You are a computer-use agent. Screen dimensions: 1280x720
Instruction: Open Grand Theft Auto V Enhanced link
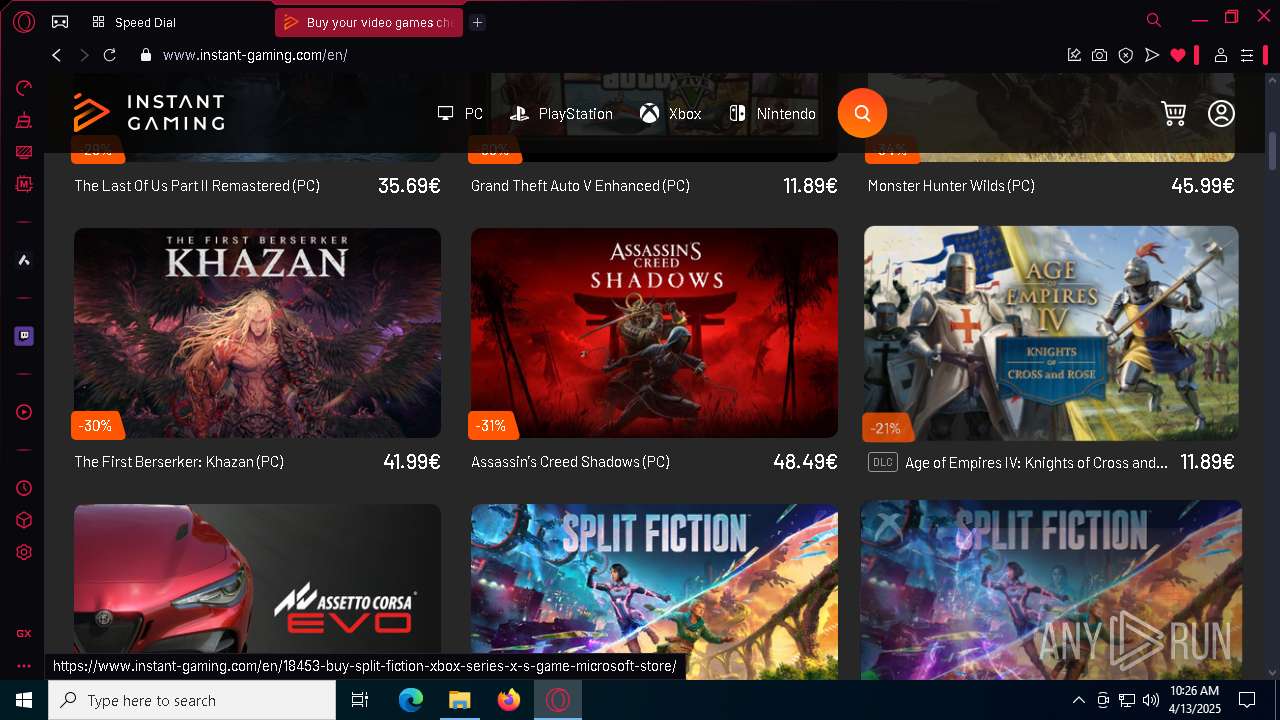[580, 186]
